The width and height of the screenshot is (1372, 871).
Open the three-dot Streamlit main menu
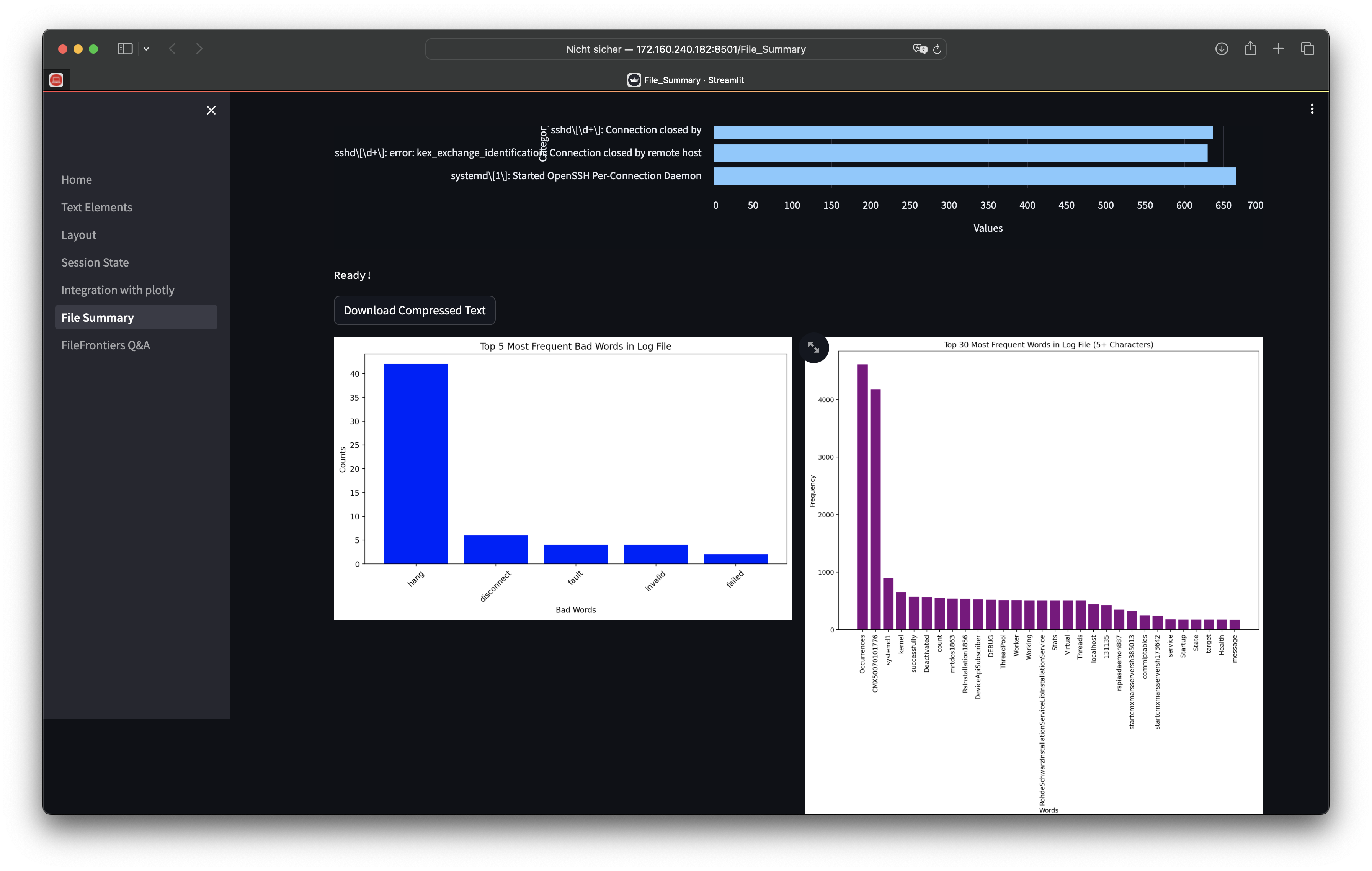pyautogui.click(x=1312, y=109)
